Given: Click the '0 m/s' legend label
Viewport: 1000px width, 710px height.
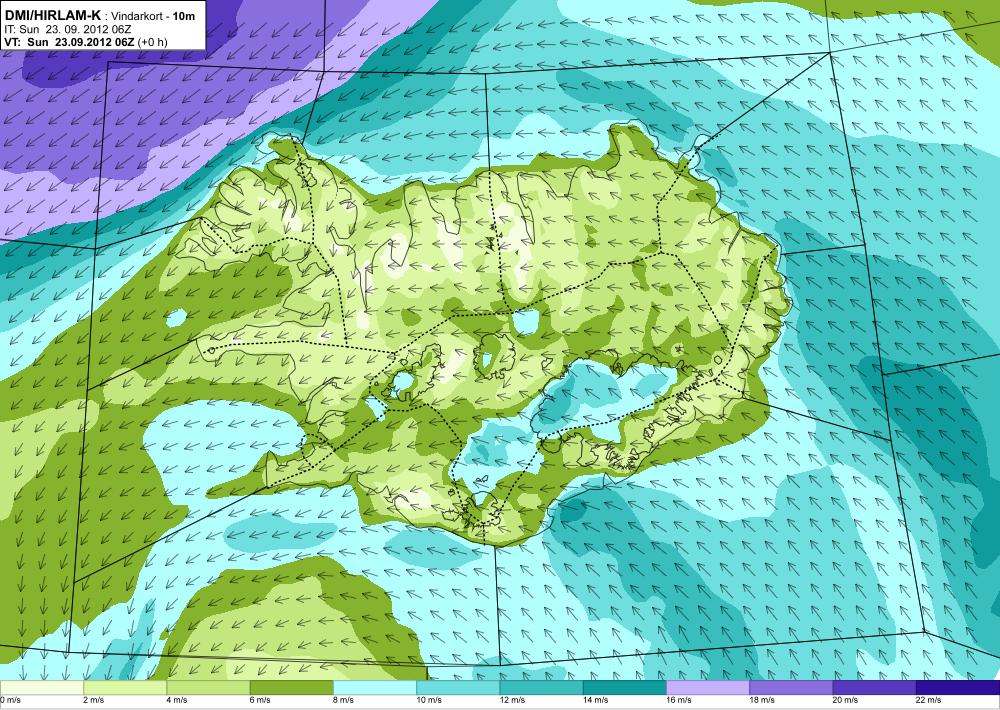Looking at the screenshot, I should tap(11, 700).
